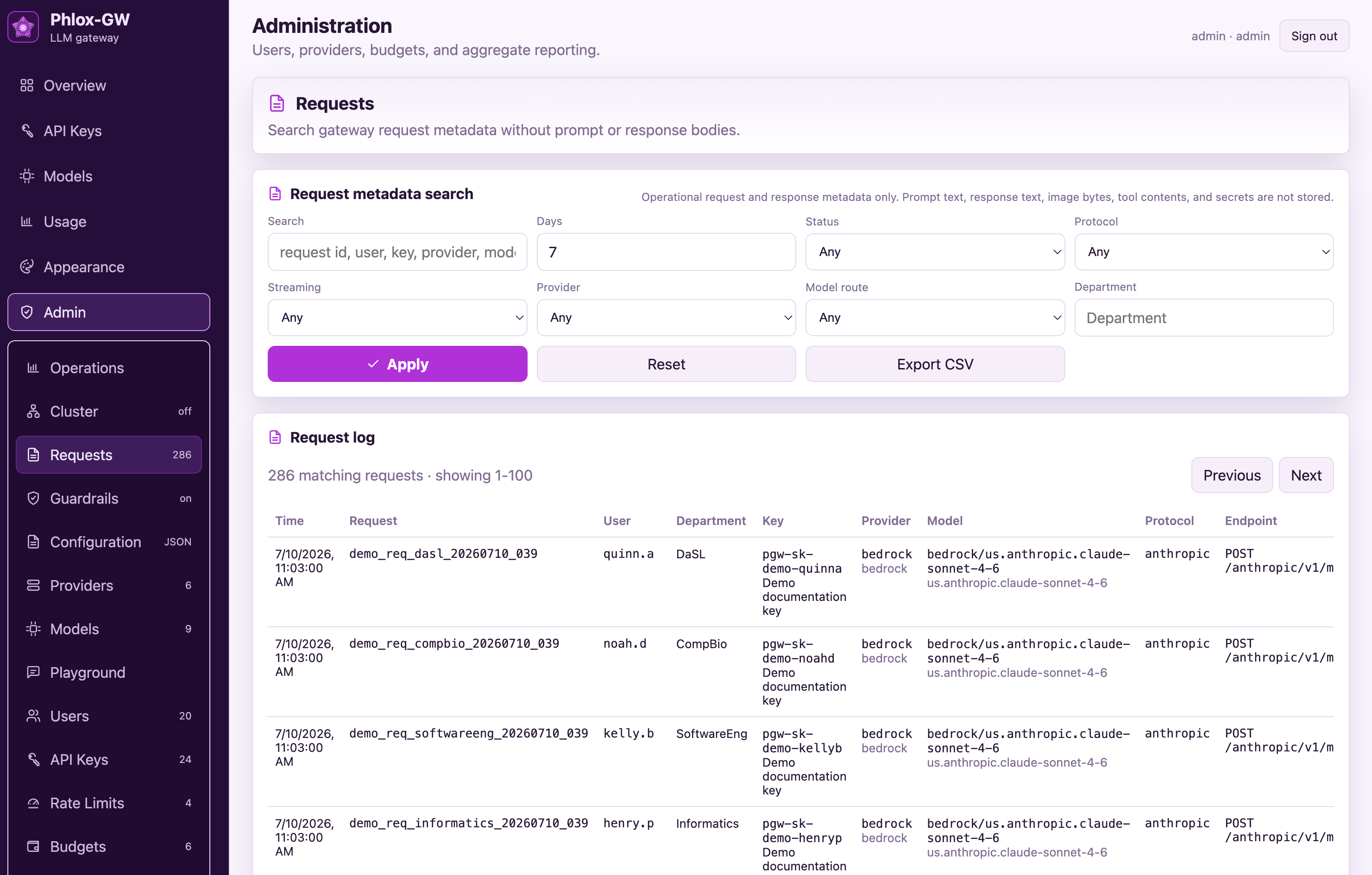Click the SoftwareEng department cell
1372x875 pixels.
click(711, 734)
